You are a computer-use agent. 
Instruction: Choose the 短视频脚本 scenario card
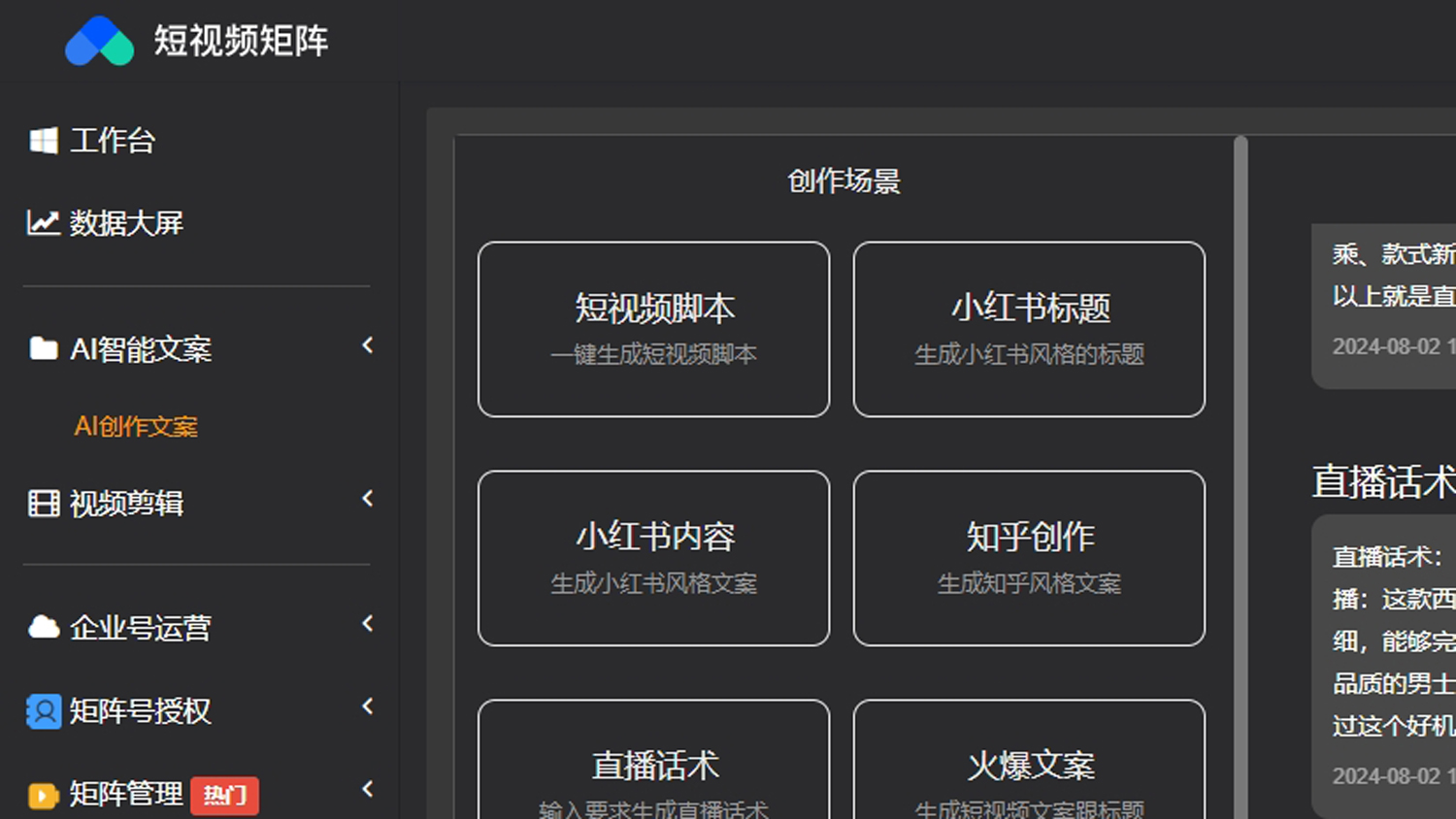(654, 330)
